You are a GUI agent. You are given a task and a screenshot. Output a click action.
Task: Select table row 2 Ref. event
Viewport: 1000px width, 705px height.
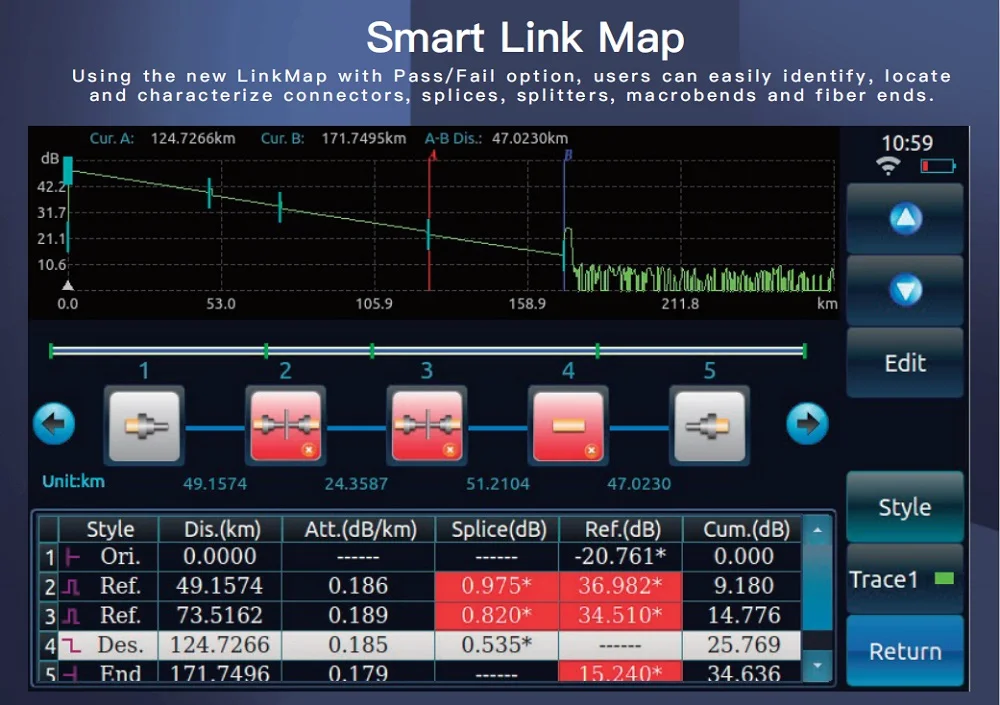[x=420, y=586]
